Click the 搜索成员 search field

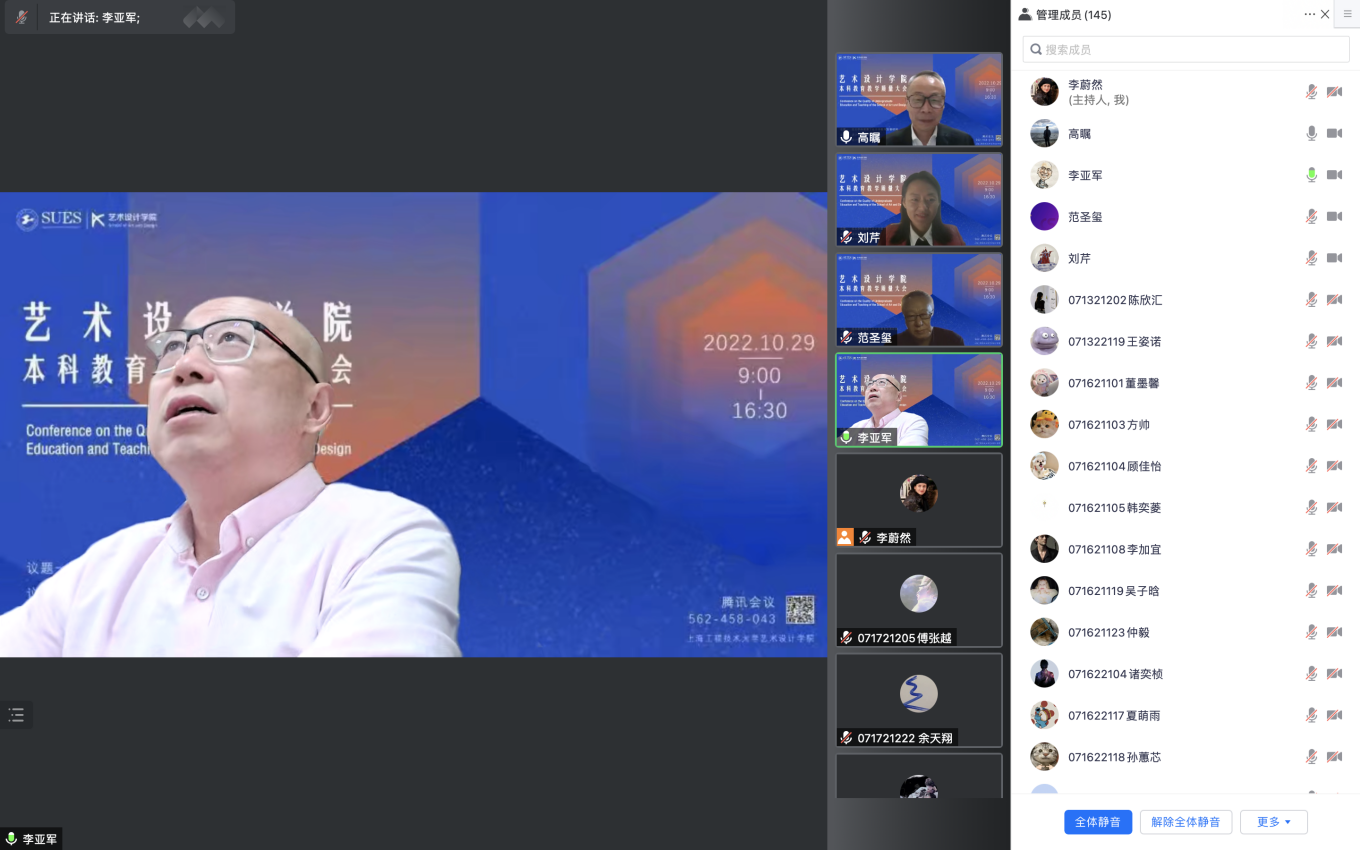(x=1185, y=49)
